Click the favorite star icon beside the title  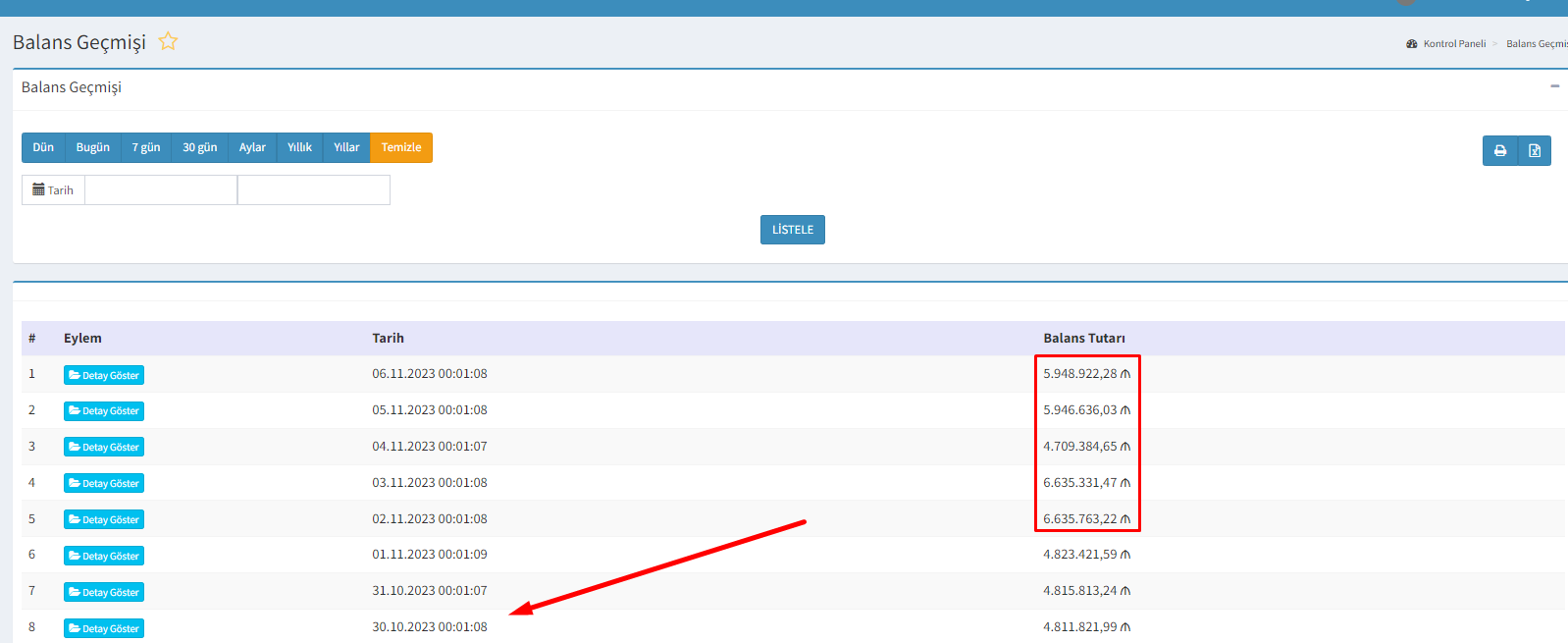pos(168,41)
